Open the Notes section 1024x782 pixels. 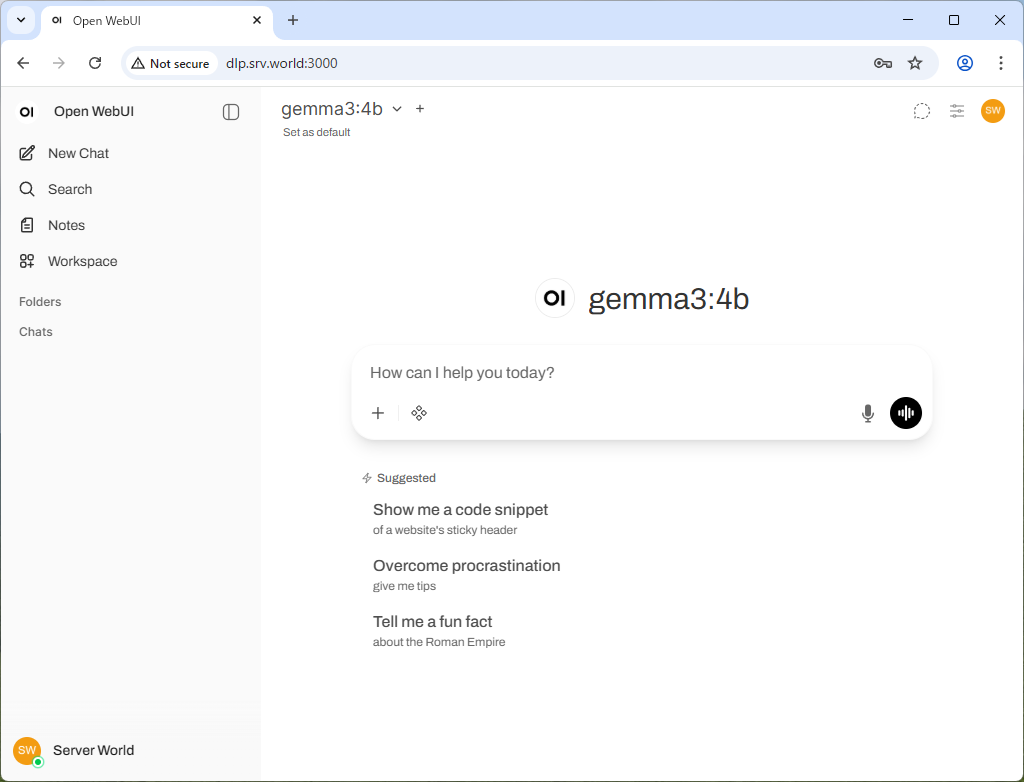point(66,225)
